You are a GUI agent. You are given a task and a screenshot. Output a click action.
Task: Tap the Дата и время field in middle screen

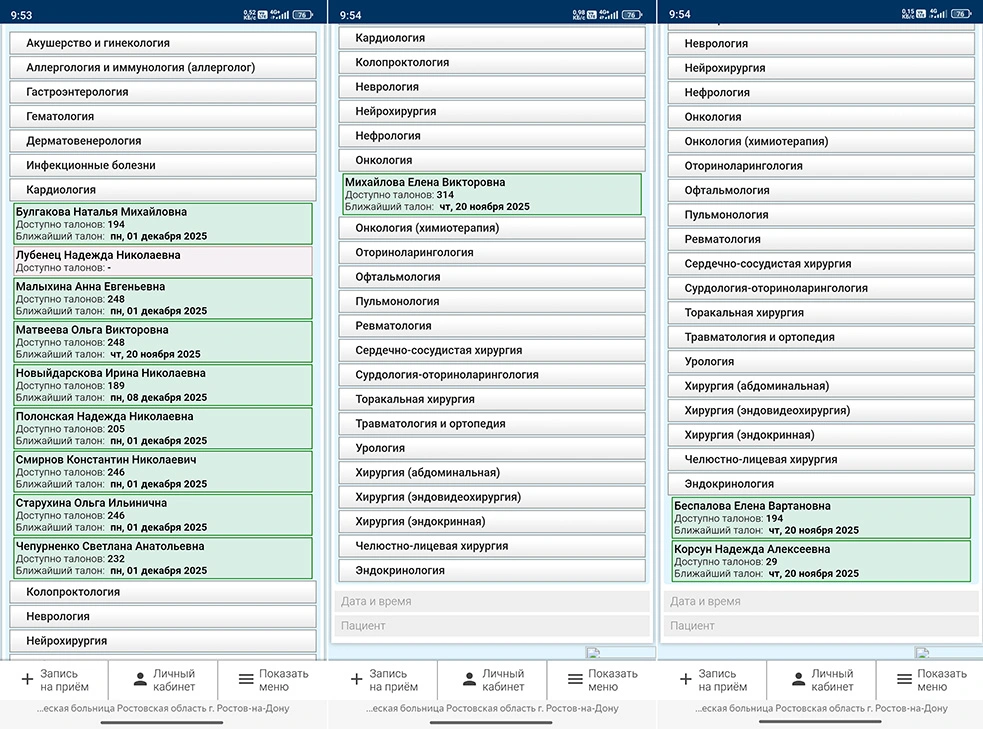[491, 601]
